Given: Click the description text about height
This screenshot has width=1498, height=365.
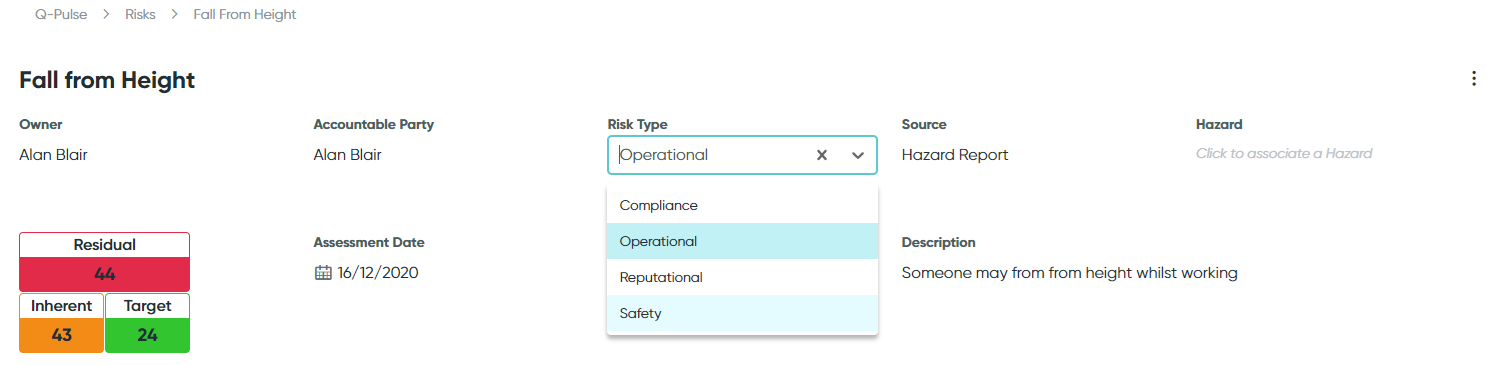Looking at the screenshot, I should tap(1069, 273).
